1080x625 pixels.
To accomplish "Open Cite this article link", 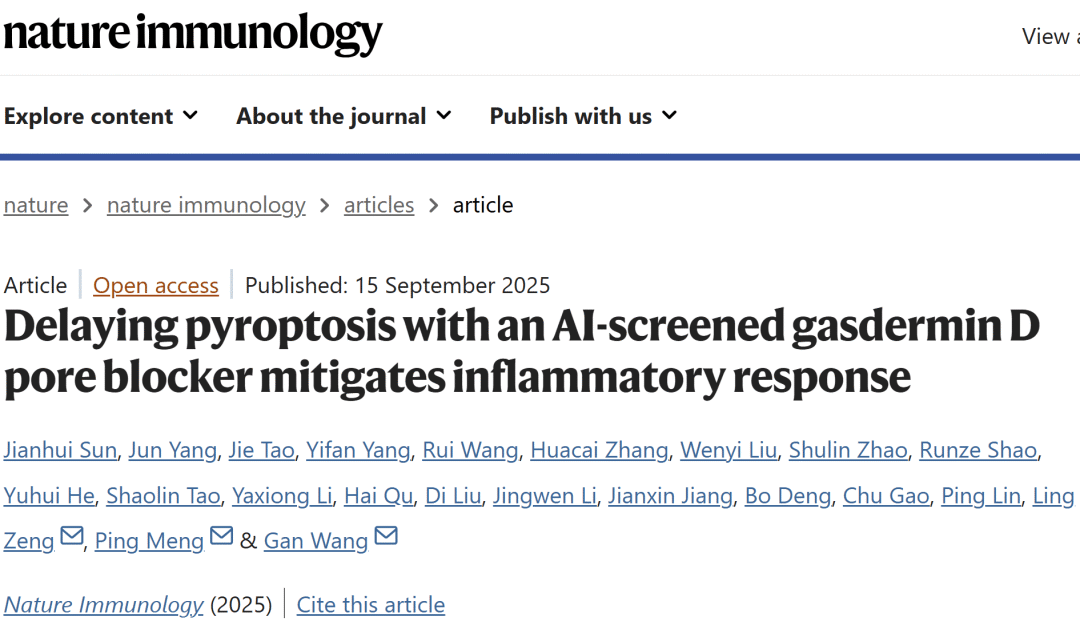I will pyautogui.click(x=371, y=605).
